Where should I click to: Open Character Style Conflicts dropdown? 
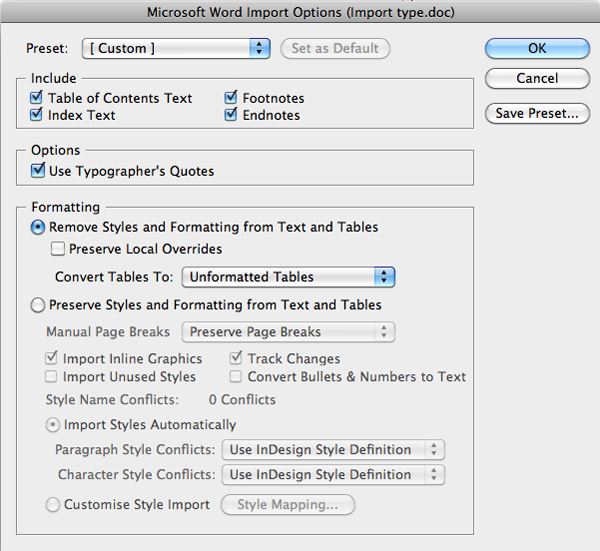(x=333, y=475)
